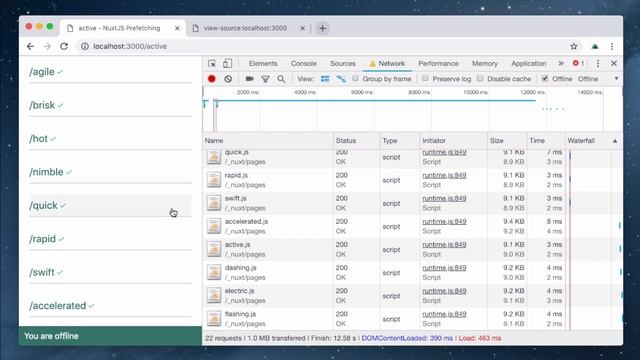The width and height of the screenshot is (640, 360).
Task: Click the browser back arrow
Action: tap(30, 47)
